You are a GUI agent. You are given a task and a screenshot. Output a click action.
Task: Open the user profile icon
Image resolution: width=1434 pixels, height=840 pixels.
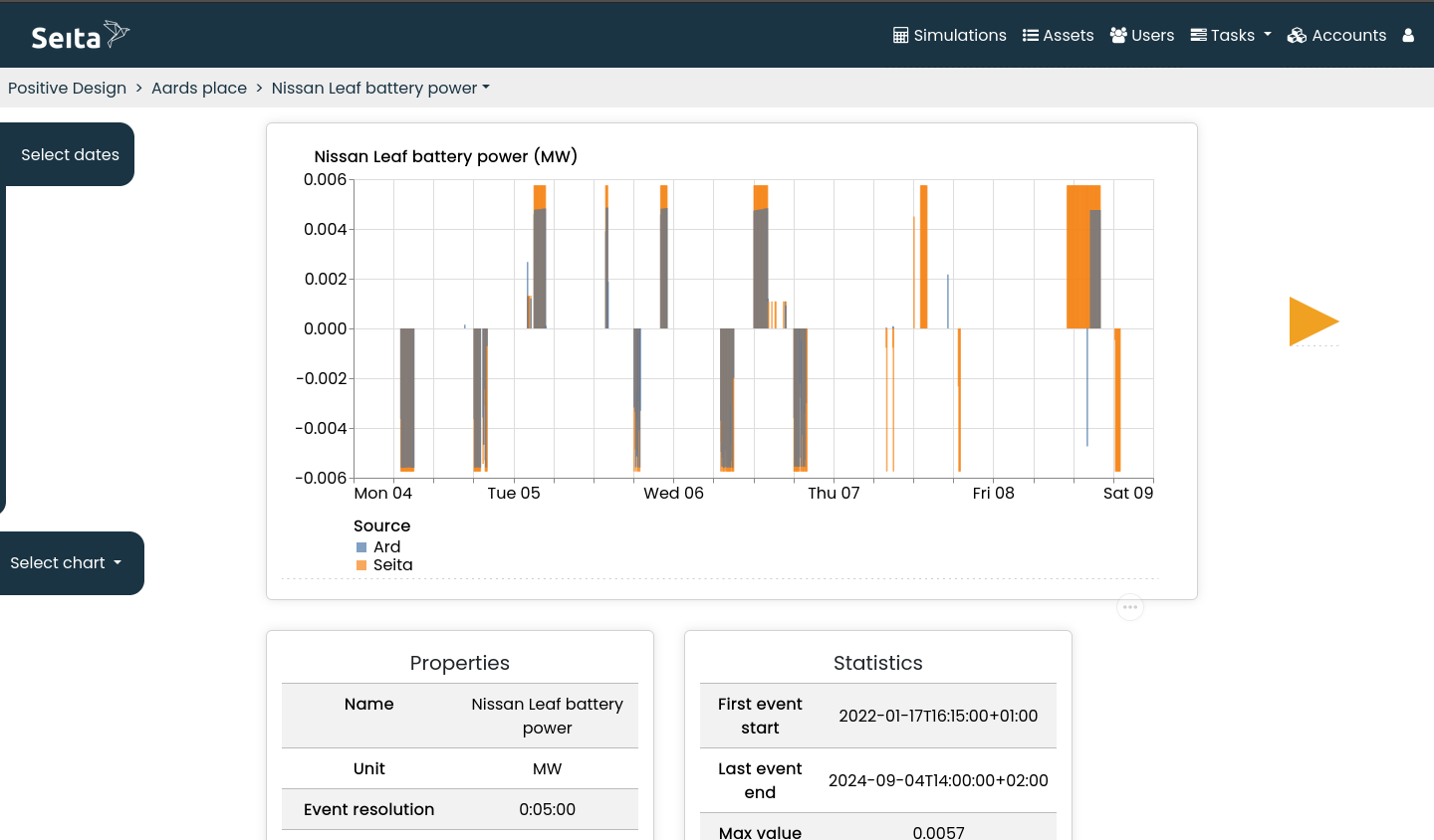pyautogui.click(x=1408, y=35)
